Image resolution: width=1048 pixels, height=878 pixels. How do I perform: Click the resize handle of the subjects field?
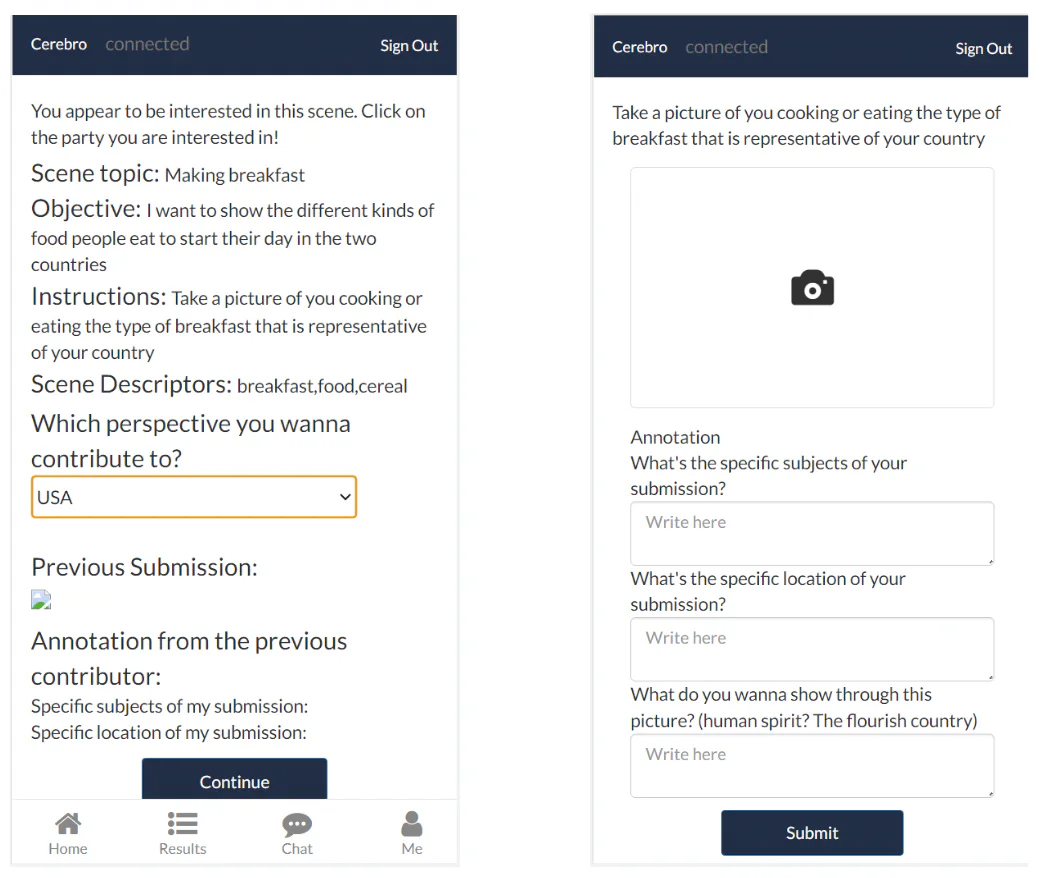coord(990,561)
